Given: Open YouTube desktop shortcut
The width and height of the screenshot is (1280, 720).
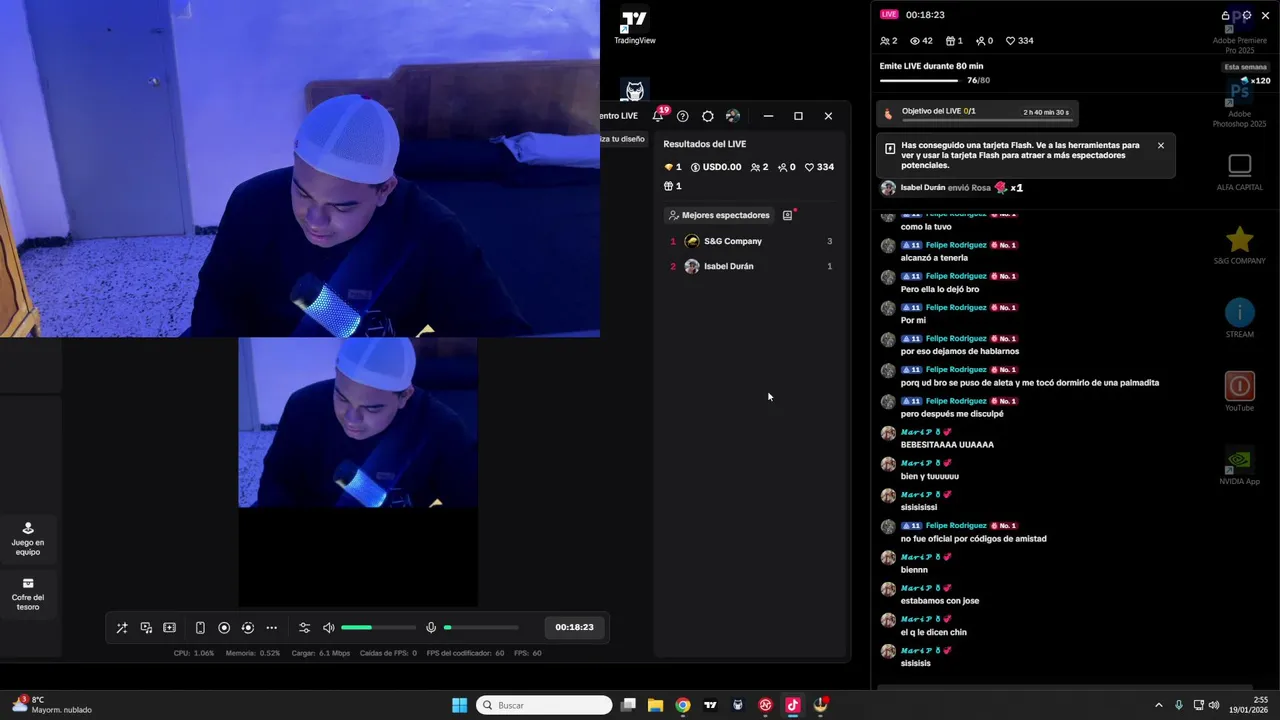Looking at the screenshot, I should coord(1239,391).
